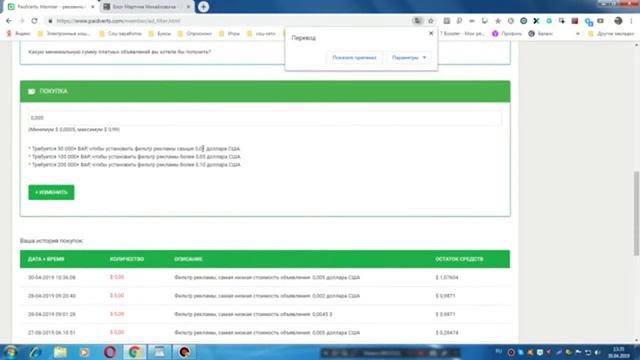This screenshot has height=360, width=640.
Task: Reload the page with the refresh icon
Action: pyautogui.click(x=34, y=21)
